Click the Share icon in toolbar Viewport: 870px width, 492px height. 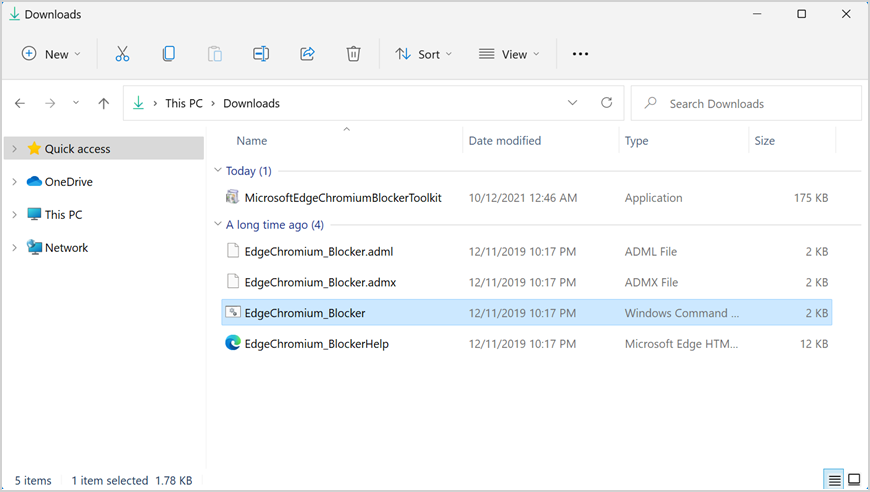click(307, 54)
